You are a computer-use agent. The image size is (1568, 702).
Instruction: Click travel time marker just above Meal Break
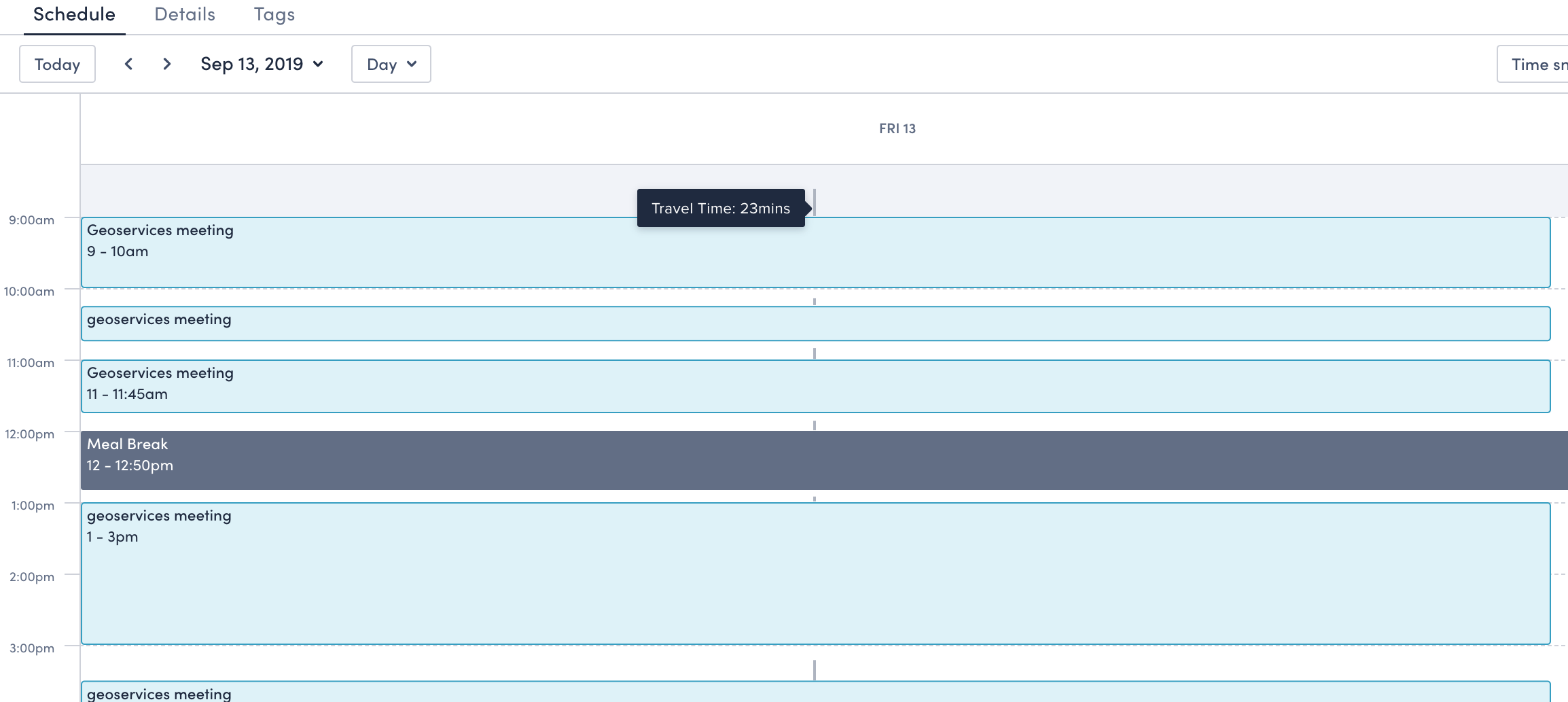pyautogui.click(x=814, y=425)
